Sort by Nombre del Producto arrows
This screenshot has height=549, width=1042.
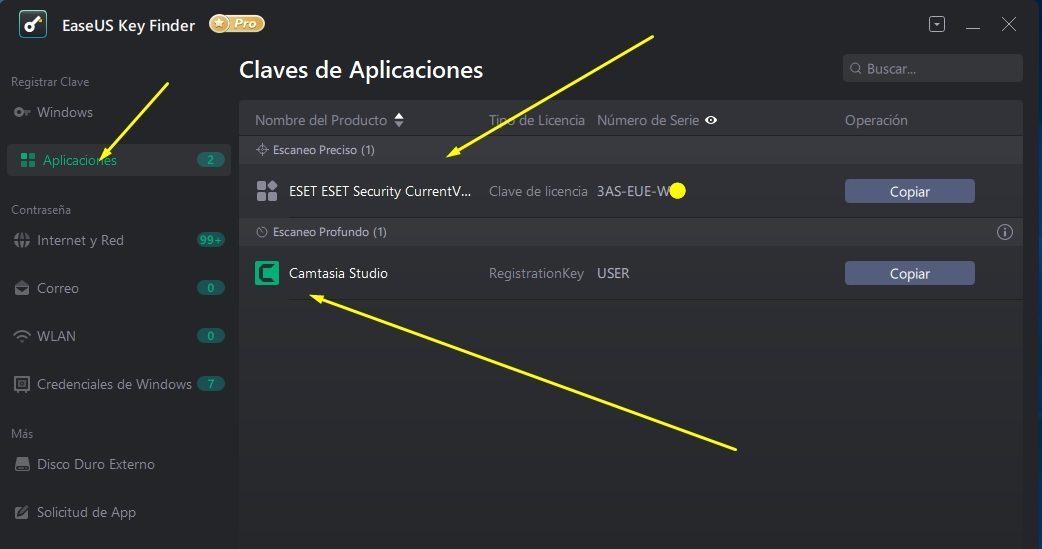(x=399, y=120)
